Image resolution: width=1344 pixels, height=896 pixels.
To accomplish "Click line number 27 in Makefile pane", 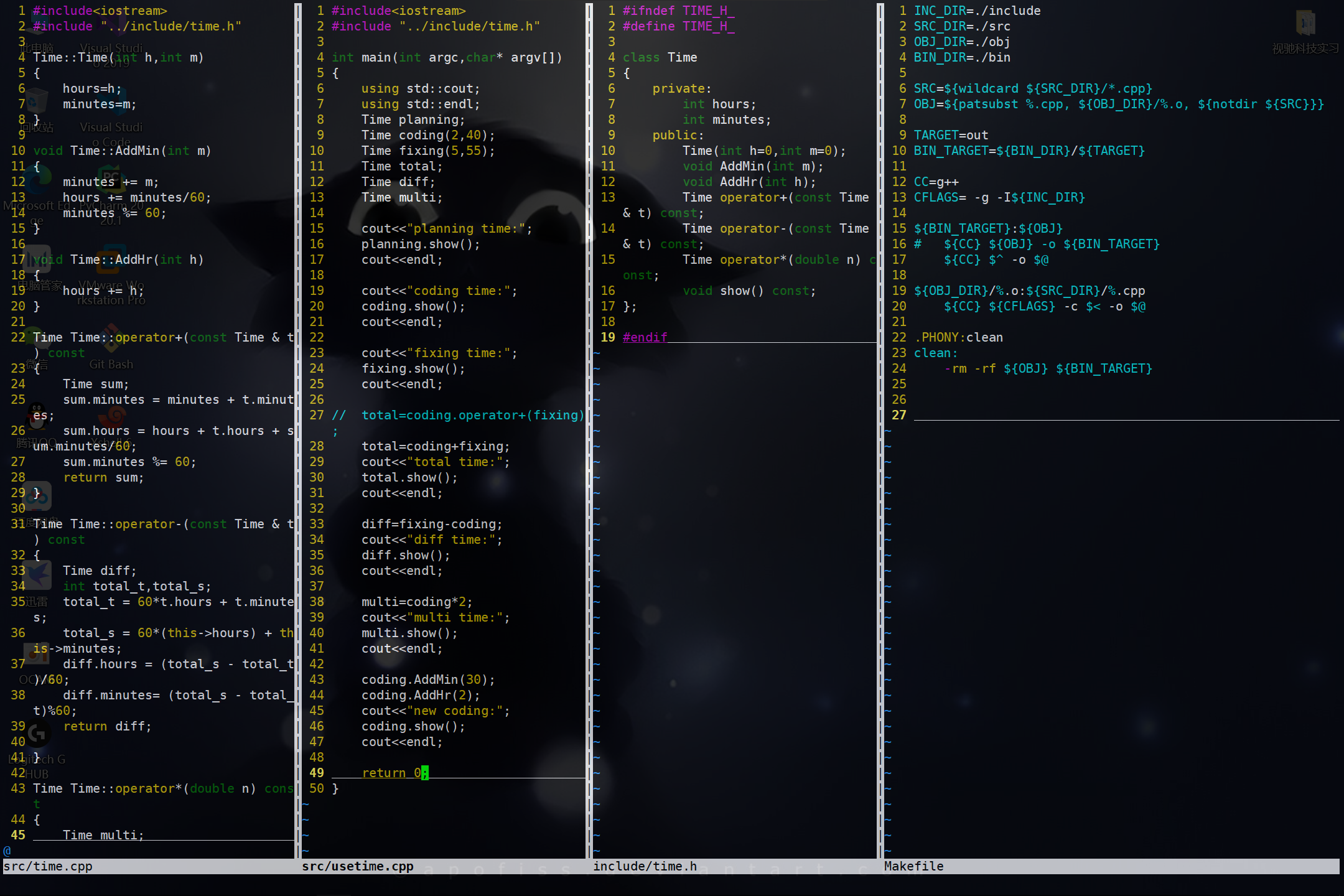I will (x=898, y=415).
